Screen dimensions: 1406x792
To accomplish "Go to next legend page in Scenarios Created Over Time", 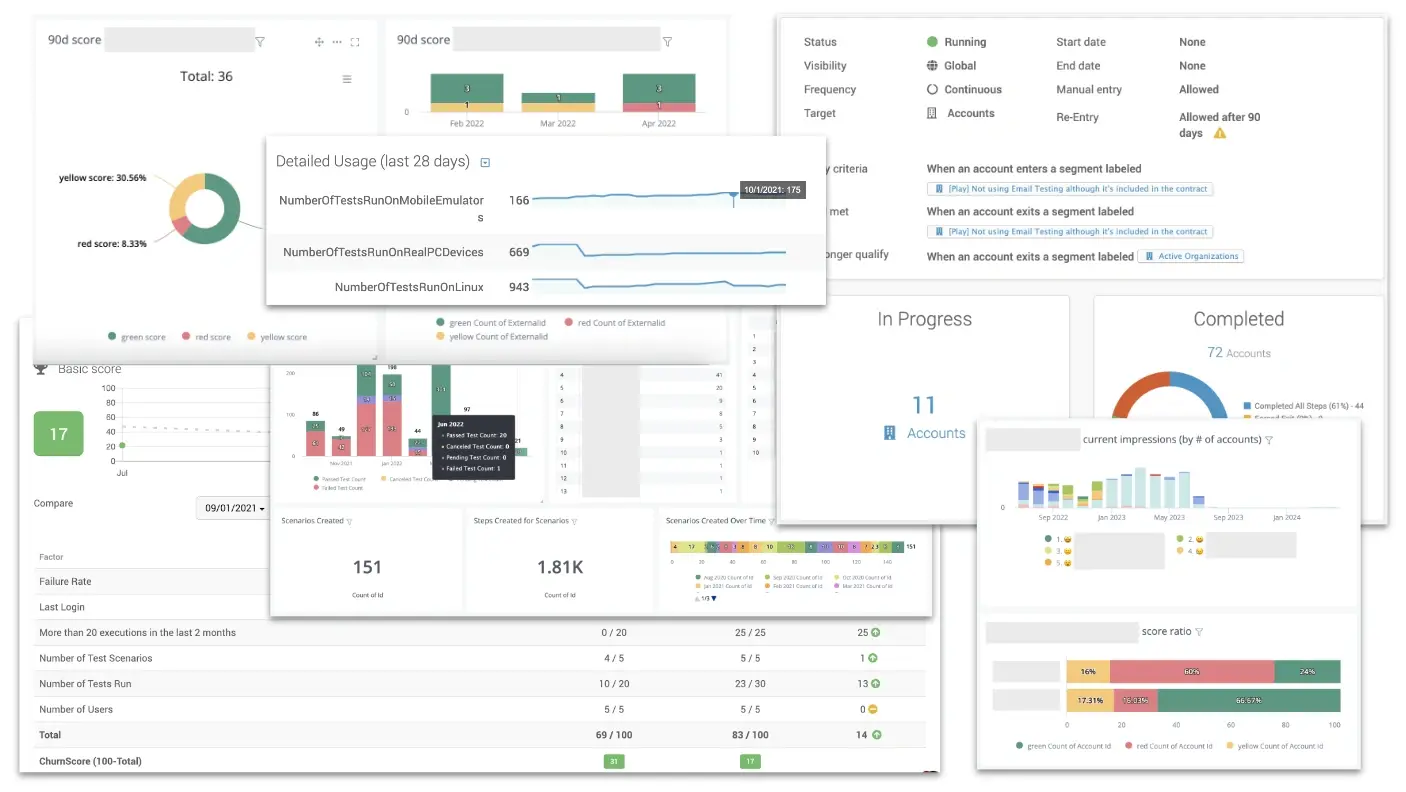I will point(713,598).
